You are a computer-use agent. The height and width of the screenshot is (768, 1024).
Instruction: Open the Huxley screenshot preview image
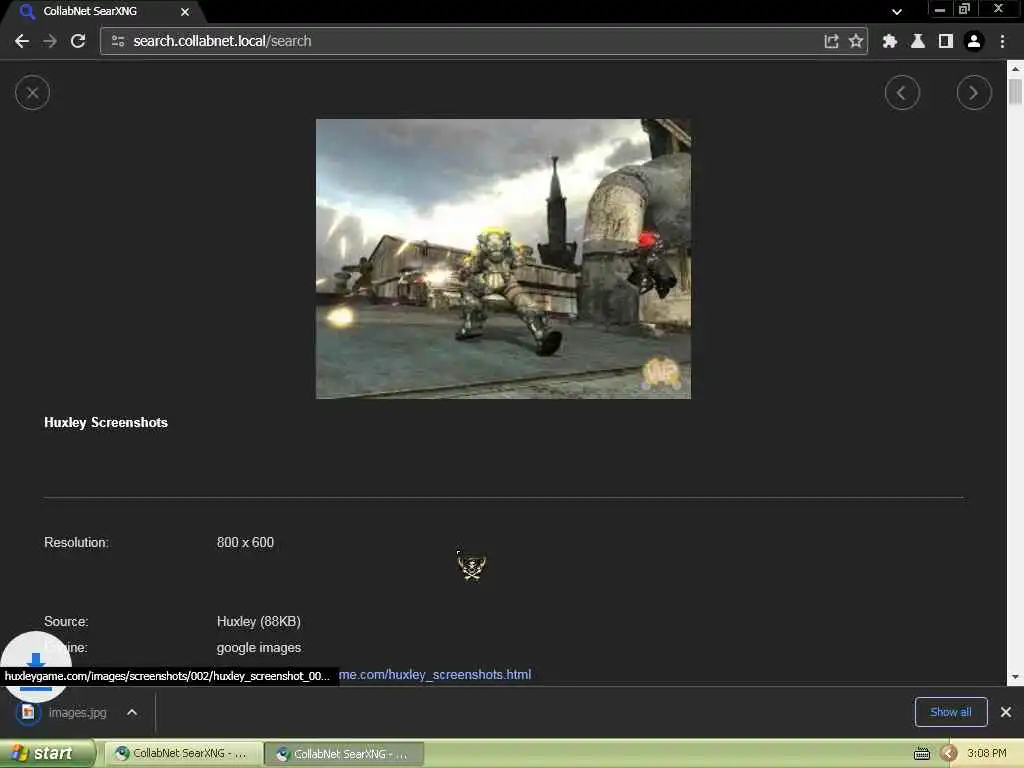(x=503, y=259)
